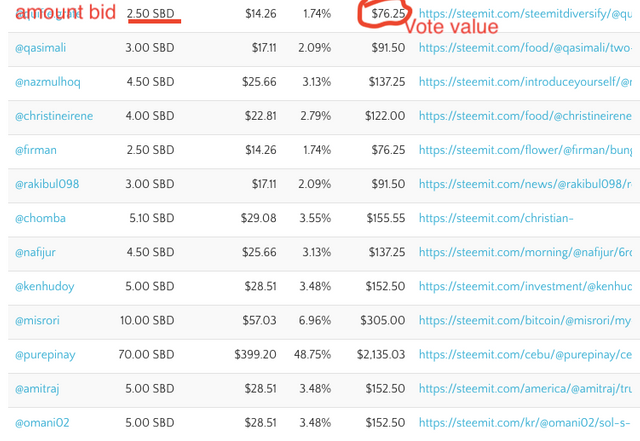
Task: Visit the steemit.com/christian- post link
Action: [496, 218]
